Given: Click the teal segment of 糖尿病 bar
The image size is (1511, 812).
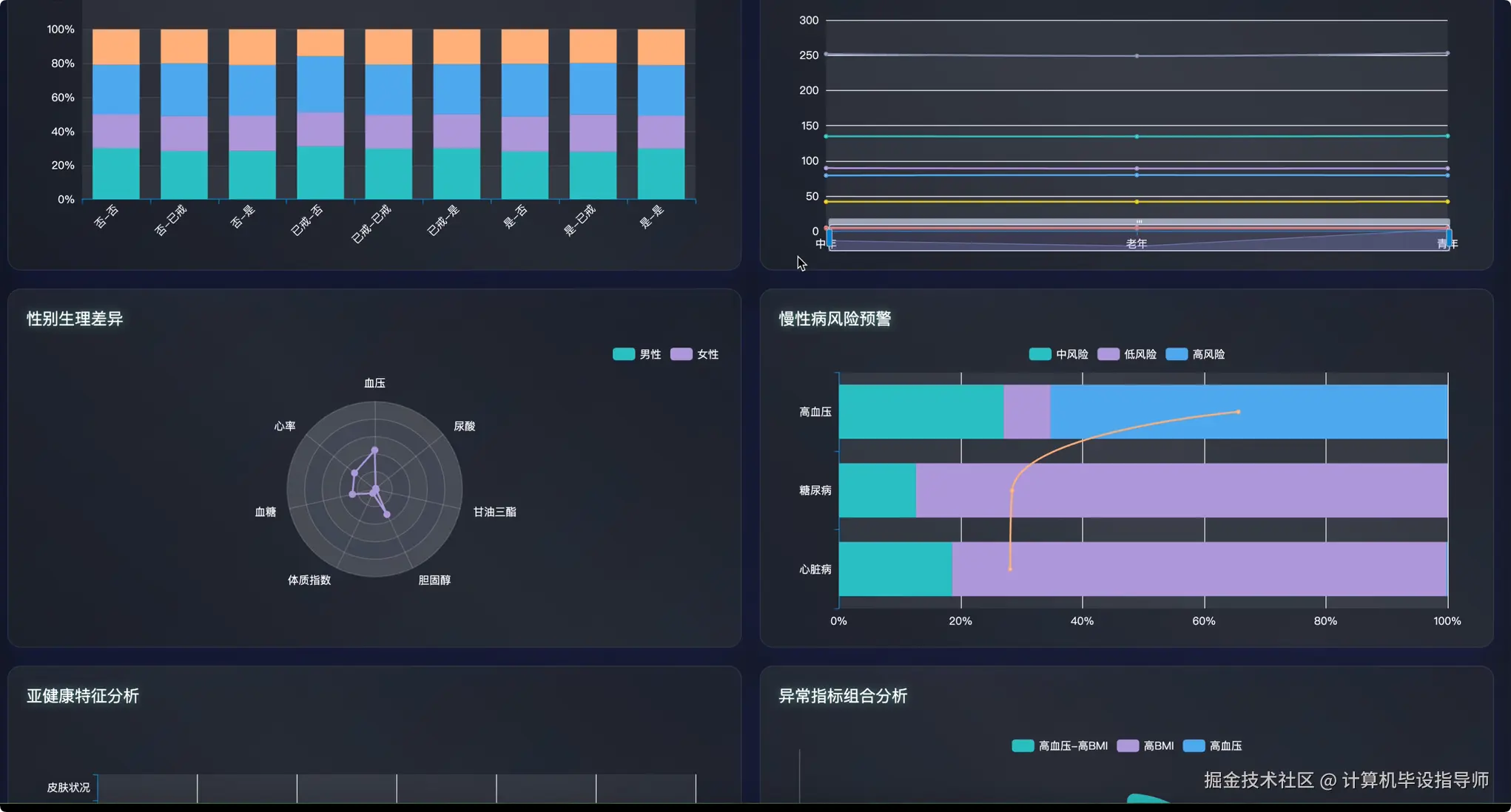Looking at the screenshot, I should pos(877,490).
